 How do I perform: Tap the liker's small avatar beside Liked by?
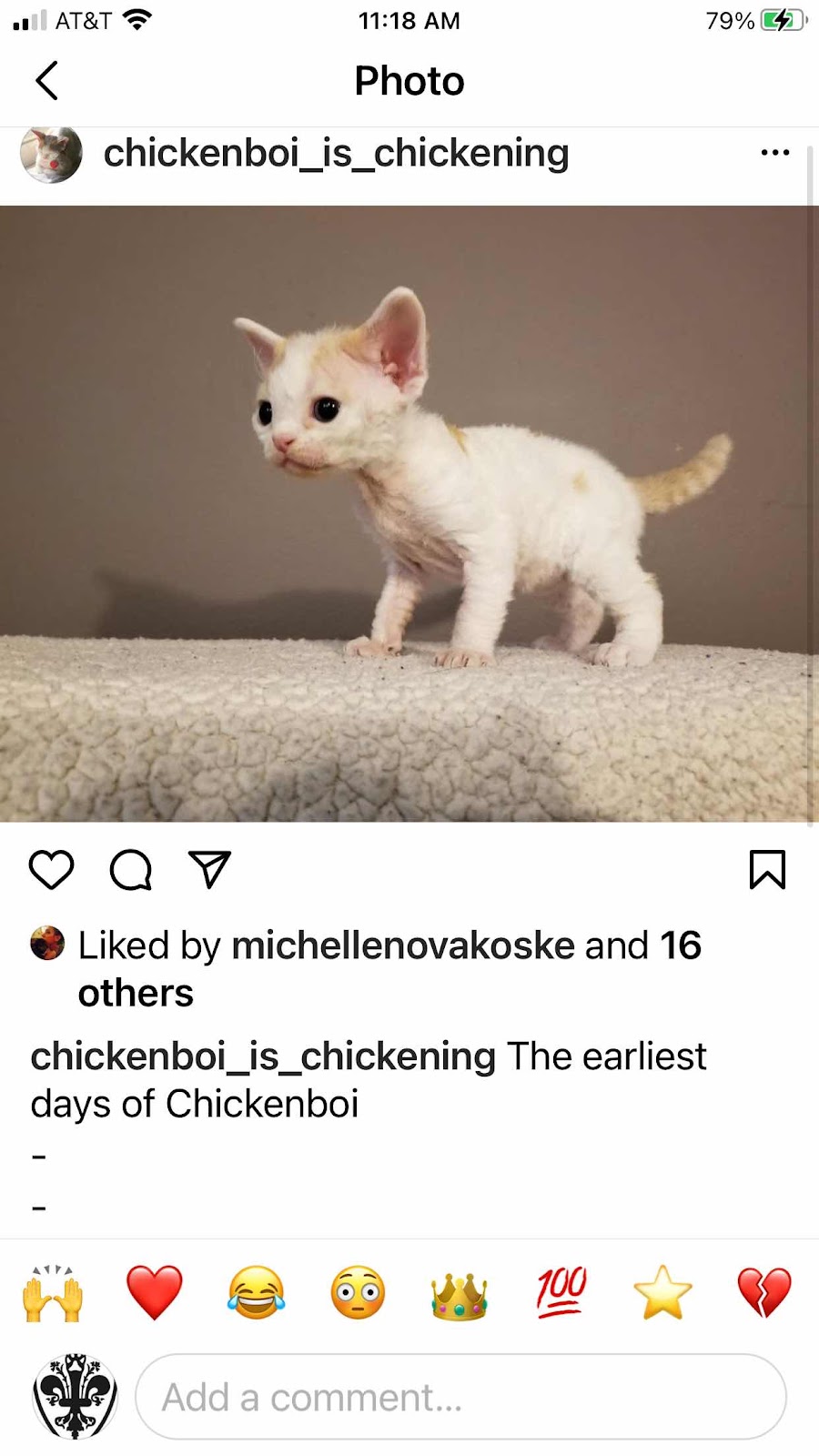pos(47,944)
